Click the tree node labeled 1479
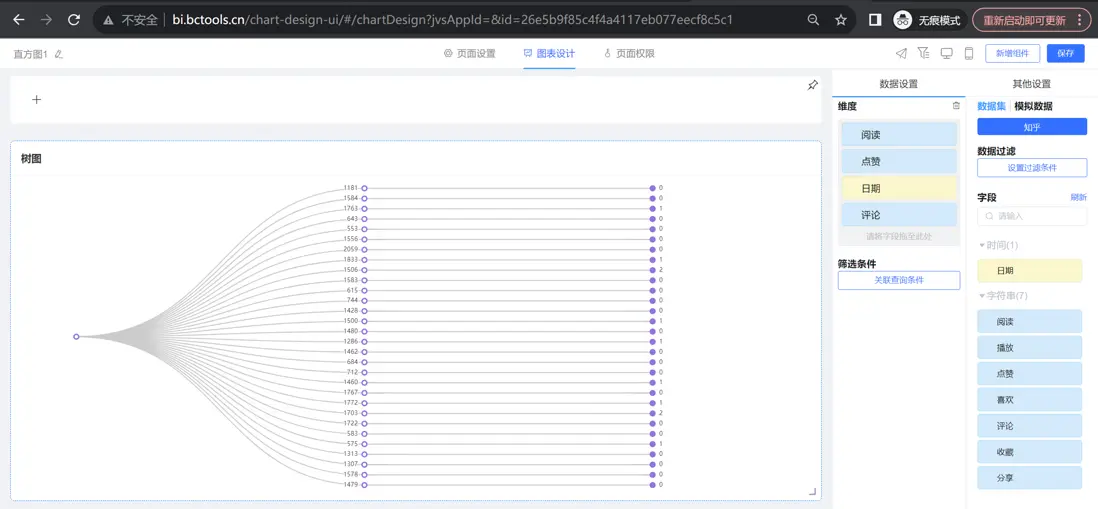 tap(364, 484)
